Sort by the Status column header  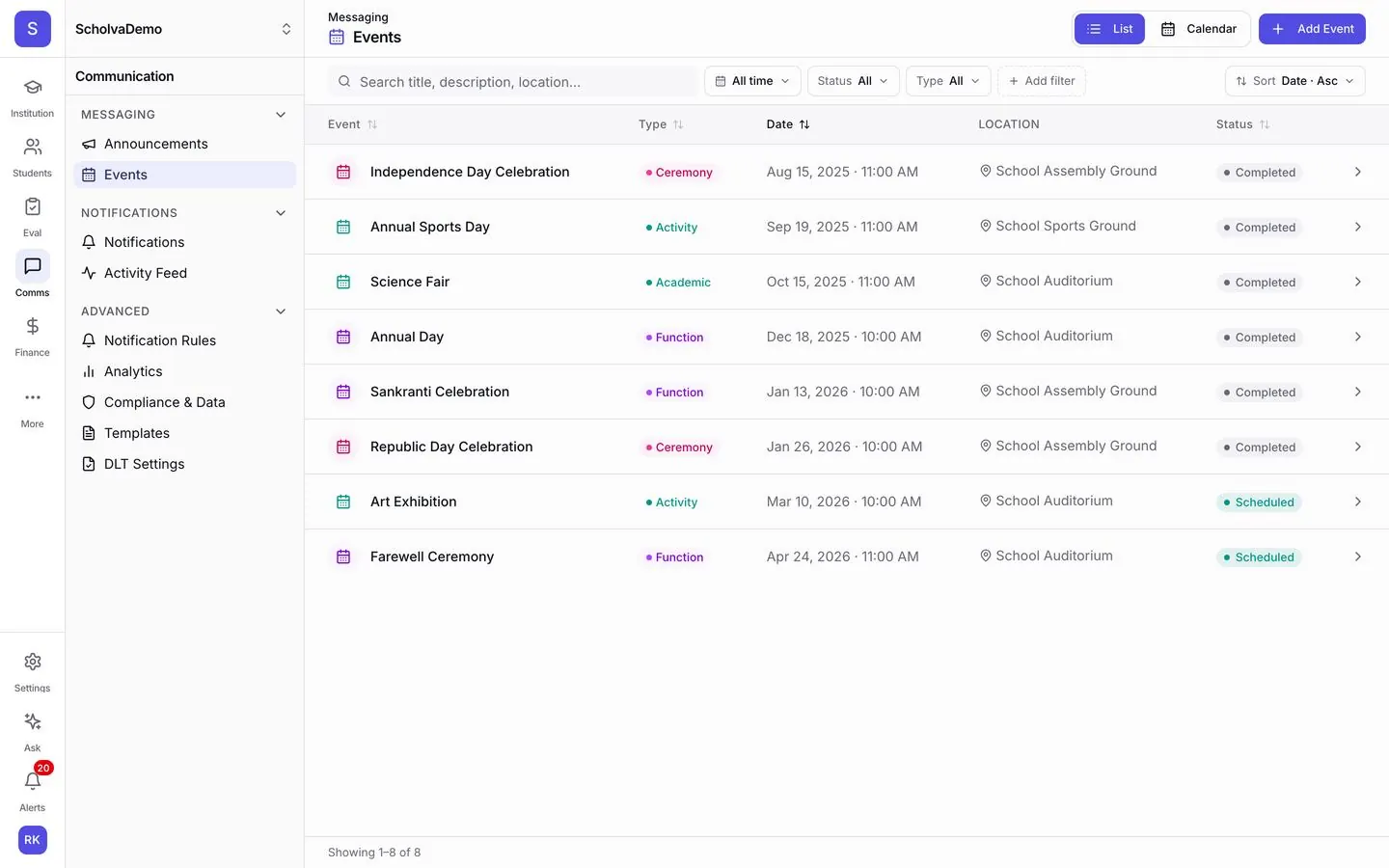[1242, 124]
